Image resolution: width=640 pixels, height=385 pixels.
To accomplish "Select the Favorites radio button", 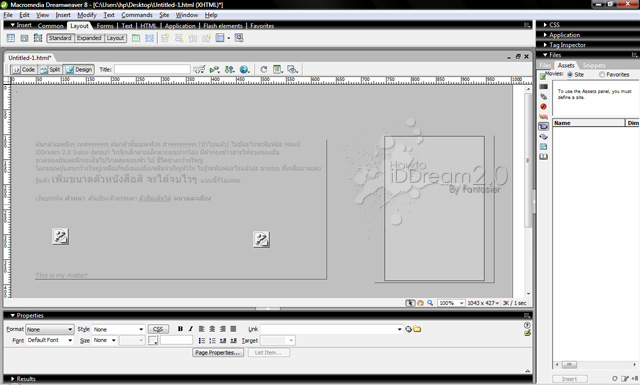I will 602,75.
